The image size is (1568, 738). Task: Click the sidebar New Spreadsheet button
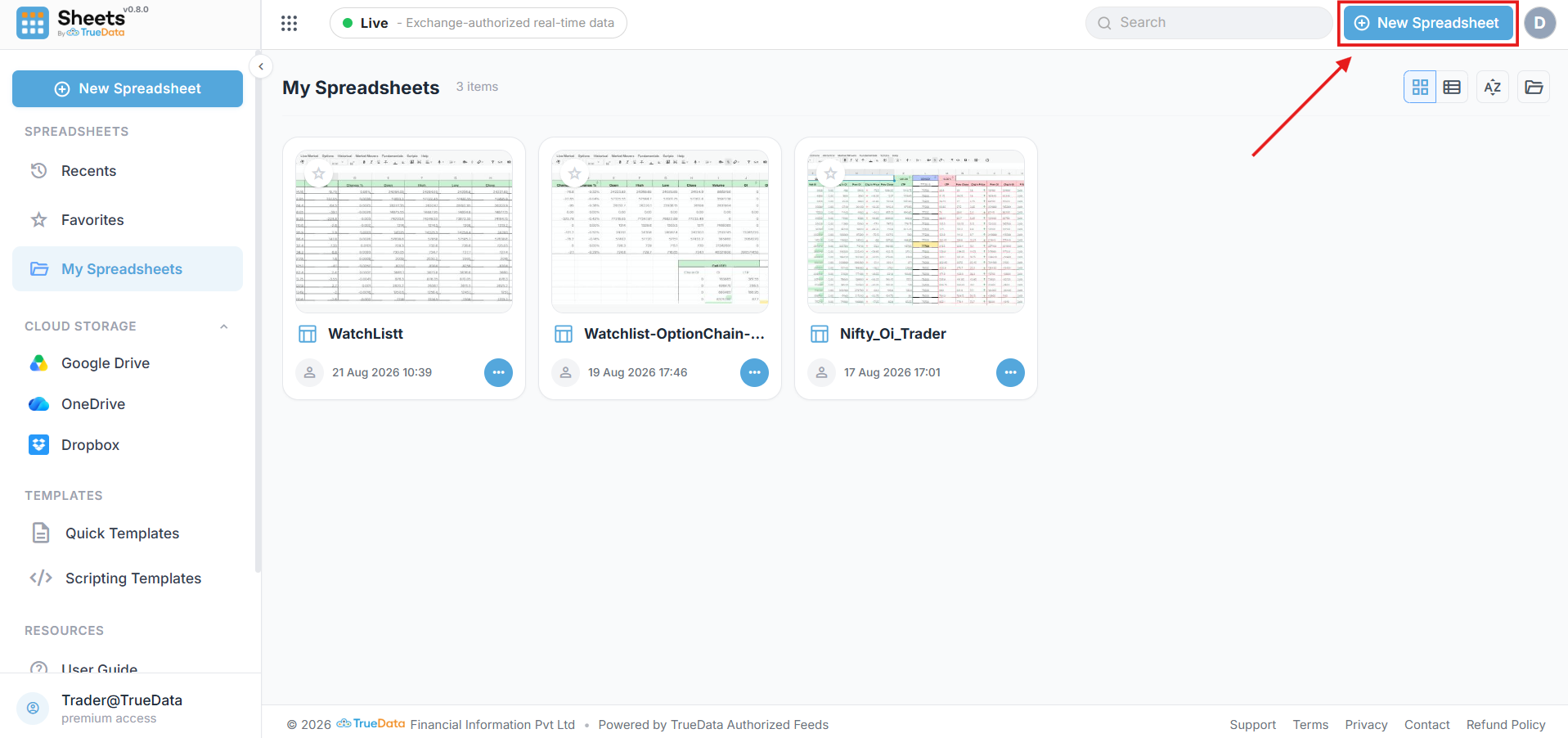click(128, 88)
